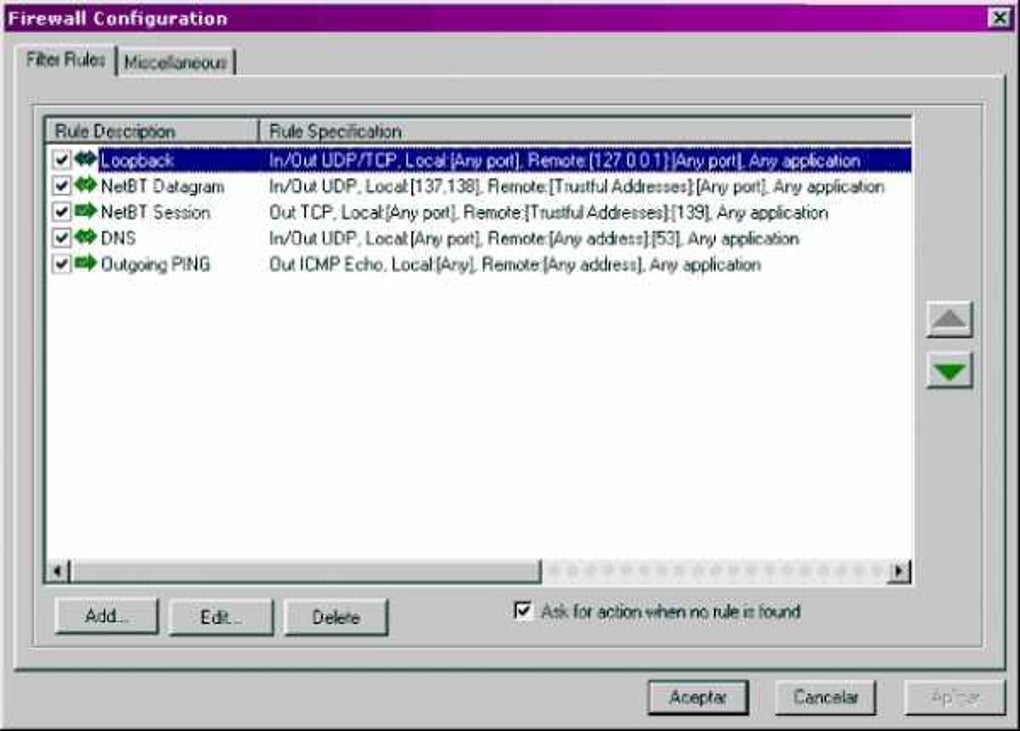Click the Edit button
This screenshot has width=1020, height=731.
coord(221,617)
